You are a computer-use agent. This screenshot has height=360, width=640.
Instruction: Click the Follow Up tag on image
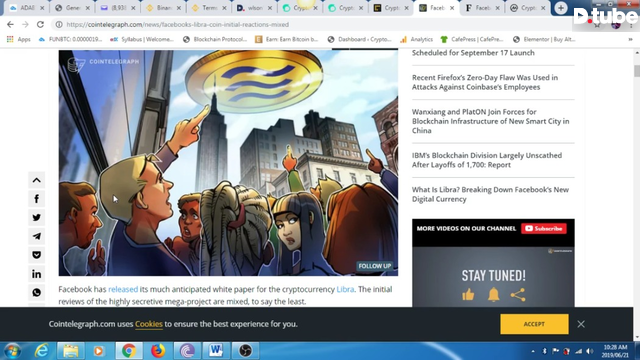pyautogui.click(x=374, y=266)
